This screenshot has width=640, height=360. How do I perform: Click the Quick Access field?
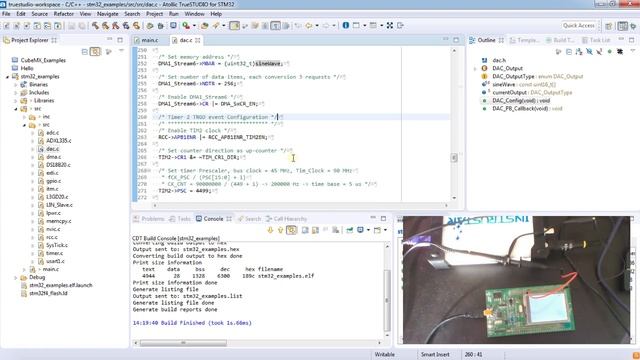[579, 25]
